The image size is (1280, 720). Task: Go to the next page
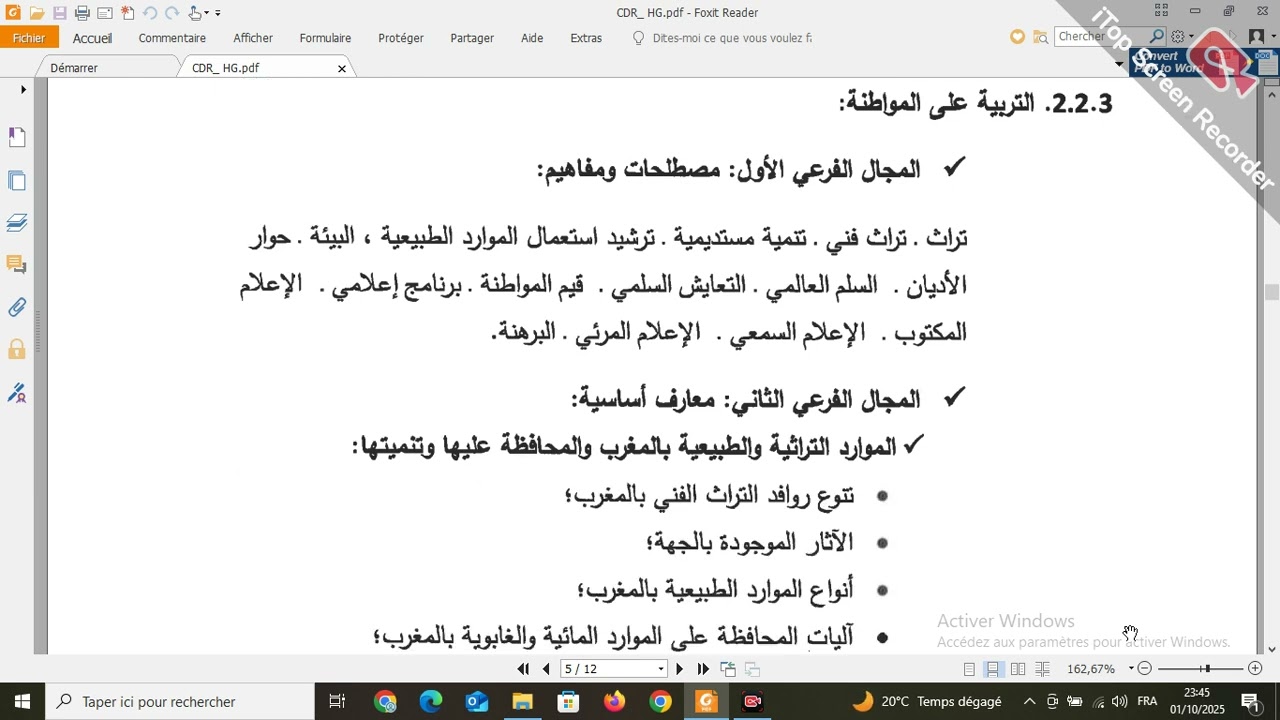(x=680, y=669)
